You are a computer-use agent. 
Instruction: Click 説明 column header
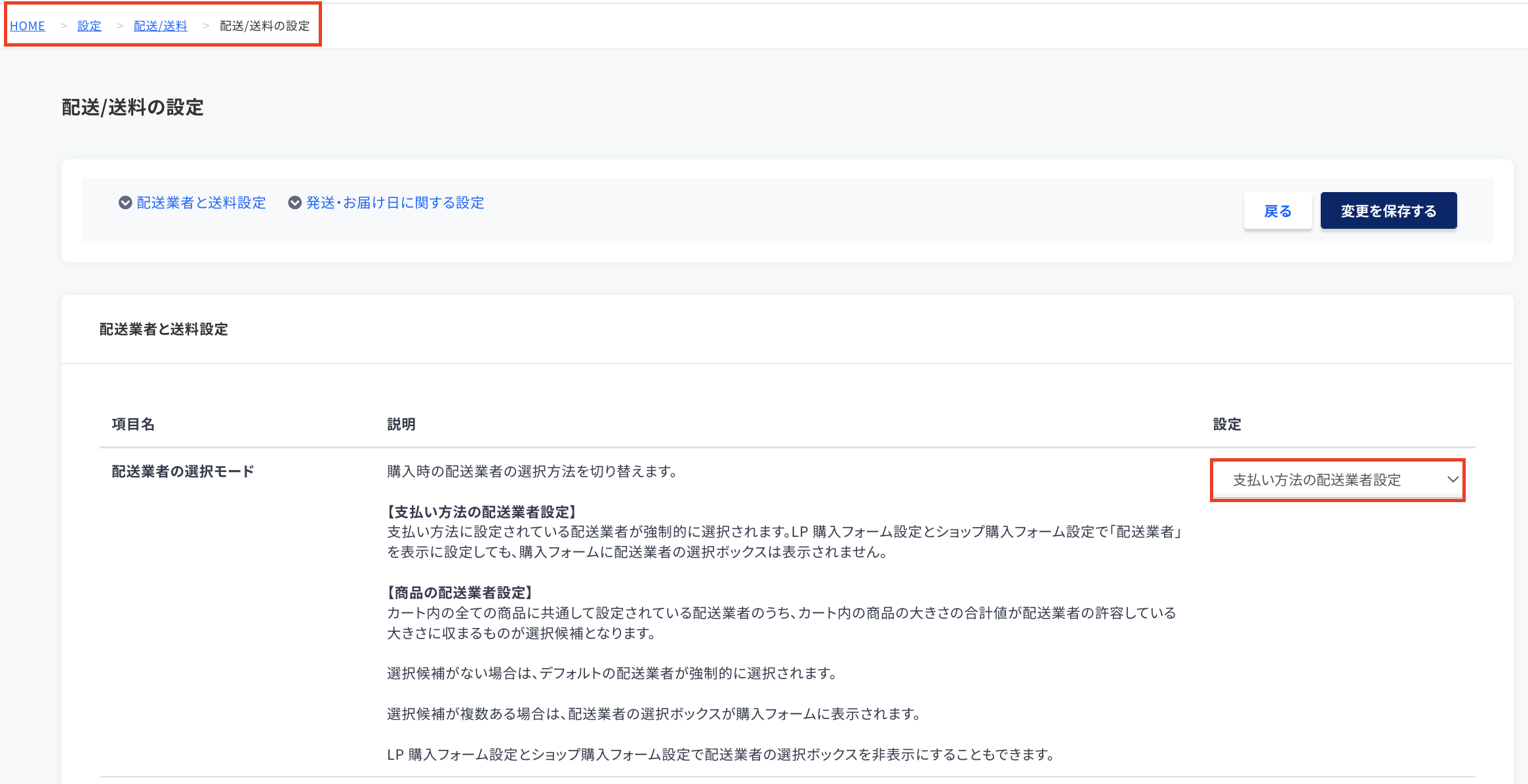(x=401, y=424)
